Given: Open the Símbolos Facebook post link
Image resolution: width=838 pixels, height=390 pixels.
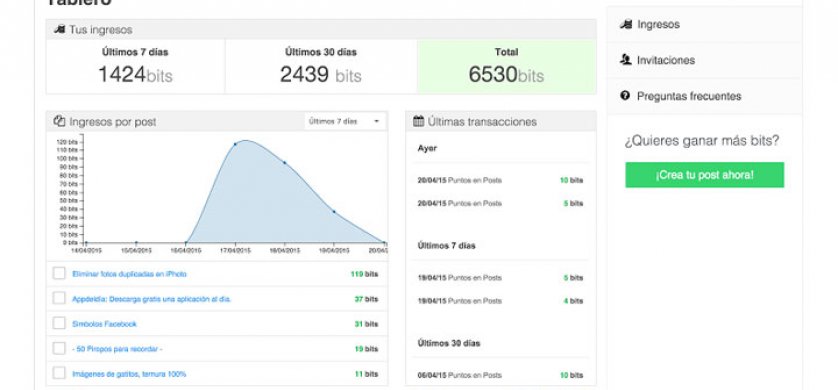Looking at the screenshot, I should tap(104, 324).
